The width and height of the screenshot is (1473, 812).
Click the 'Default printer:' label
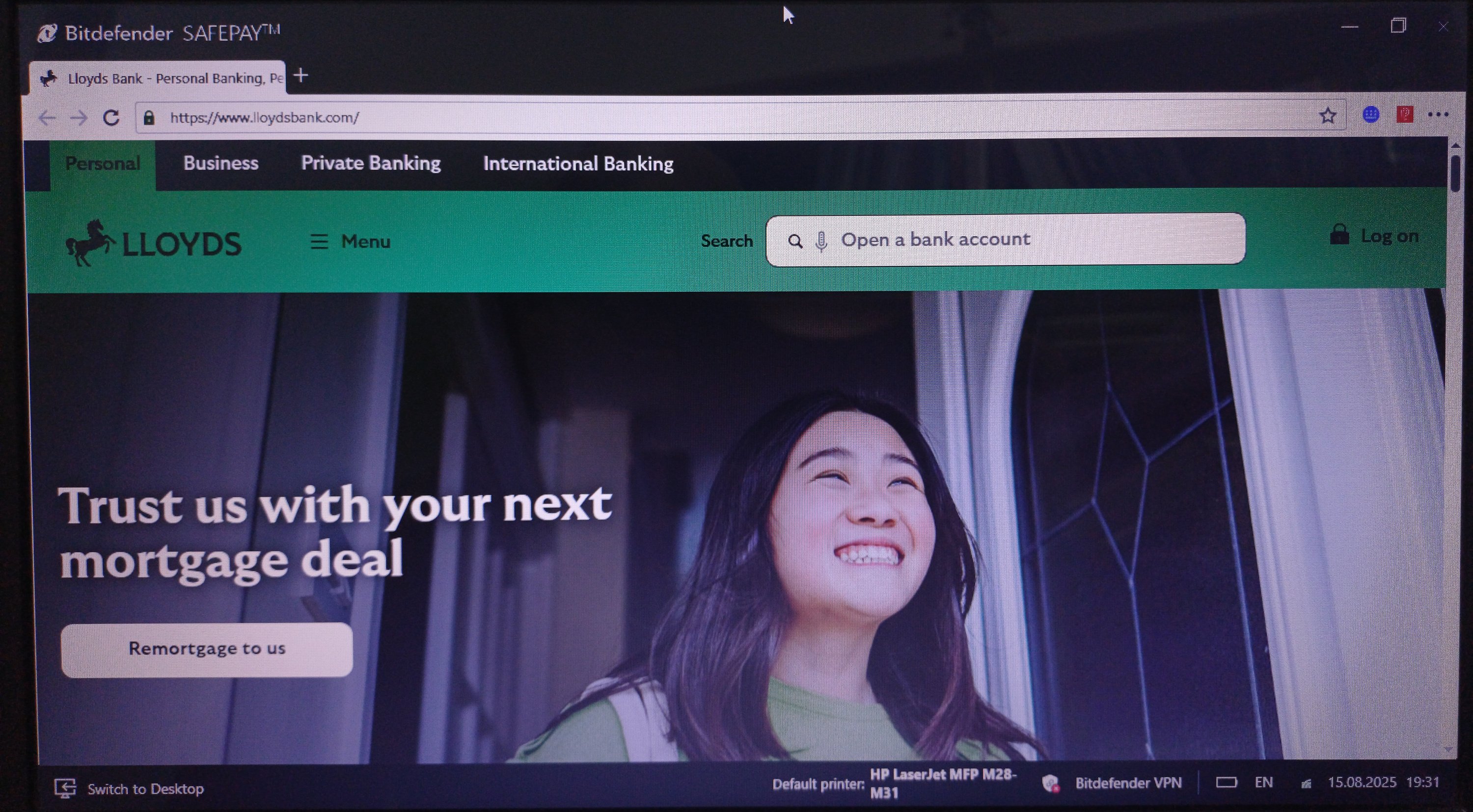pyautogui.click(x=818, y=784)
